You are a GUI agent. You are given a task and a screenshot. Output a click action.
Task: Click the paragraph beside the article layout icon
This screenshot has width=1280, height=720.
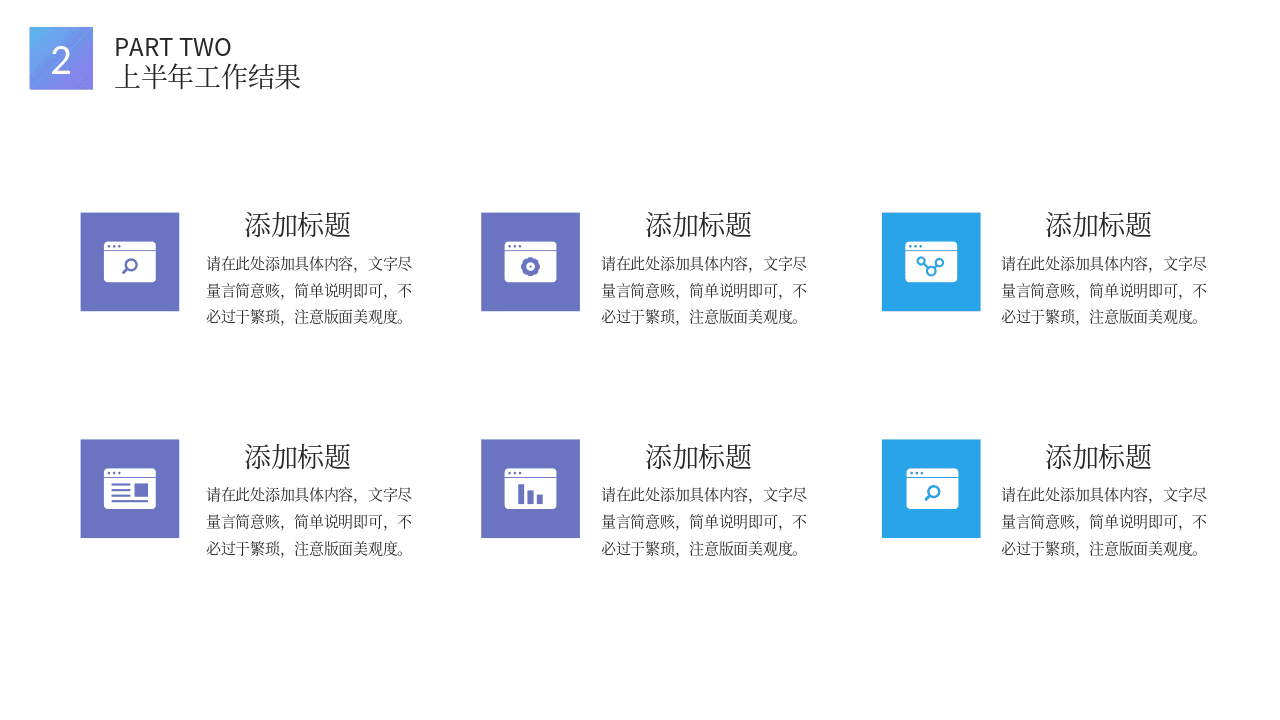[x=310, y=522]
